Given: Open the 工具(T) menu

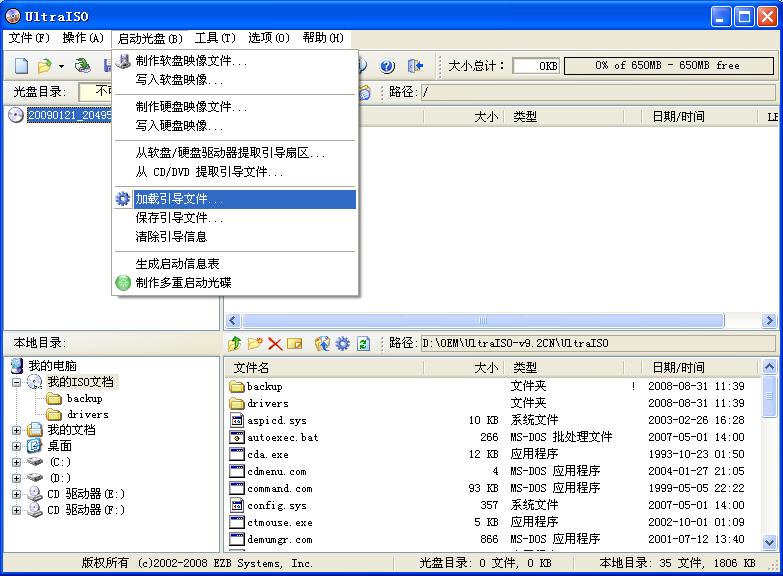Looking at the screenshot, I should point(215,38).
